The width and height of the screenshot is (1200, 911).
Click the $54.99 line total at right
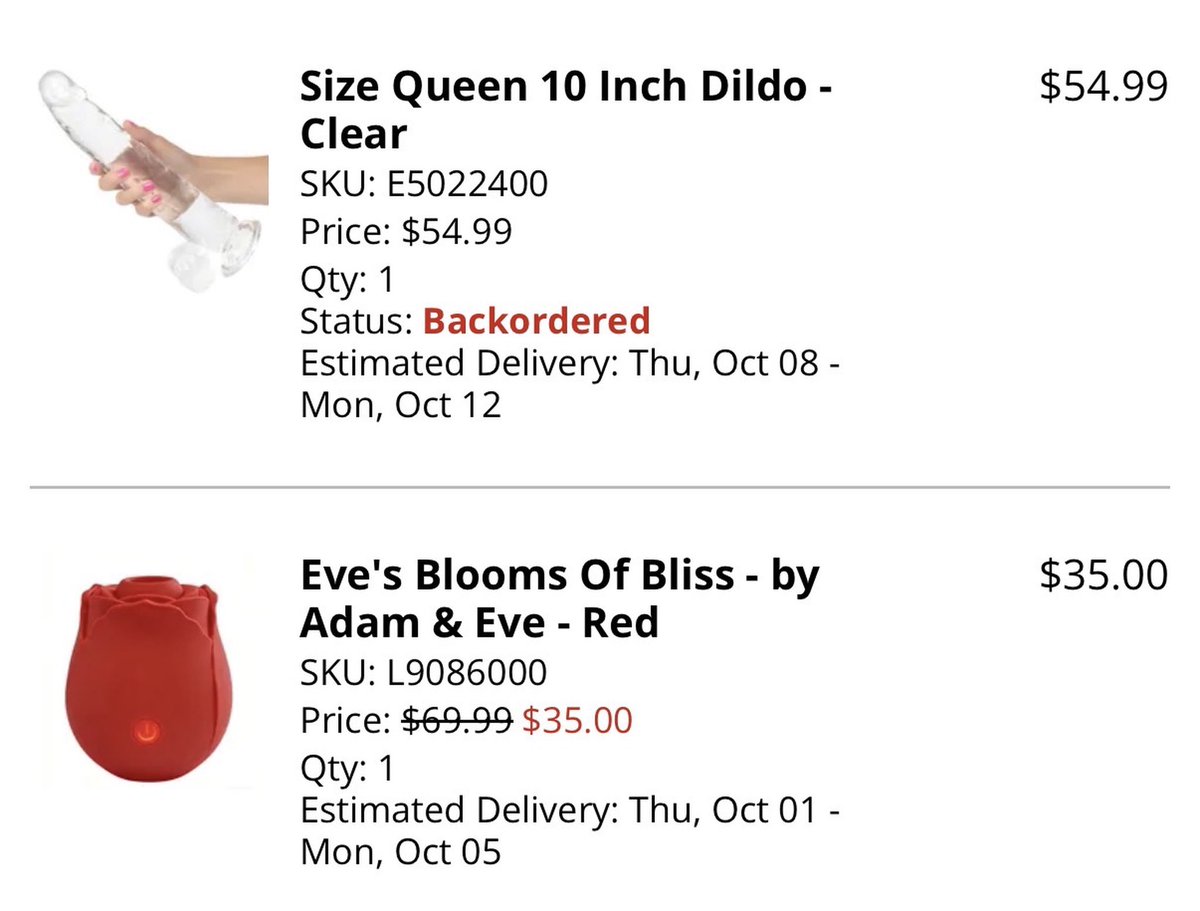(x=1103, y=88)
